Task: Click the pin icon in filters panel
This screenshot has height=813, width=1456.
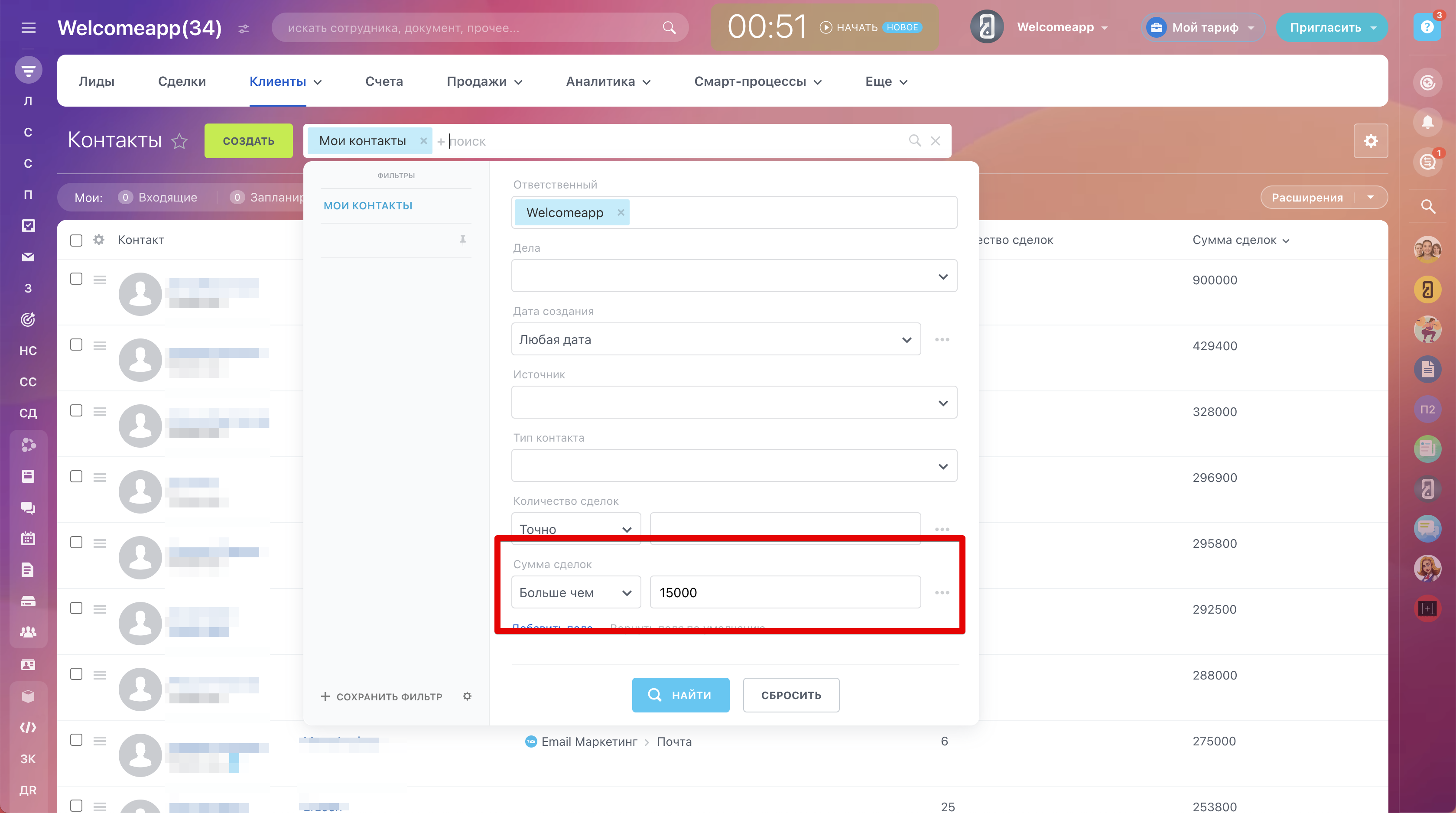Action: 462,240
